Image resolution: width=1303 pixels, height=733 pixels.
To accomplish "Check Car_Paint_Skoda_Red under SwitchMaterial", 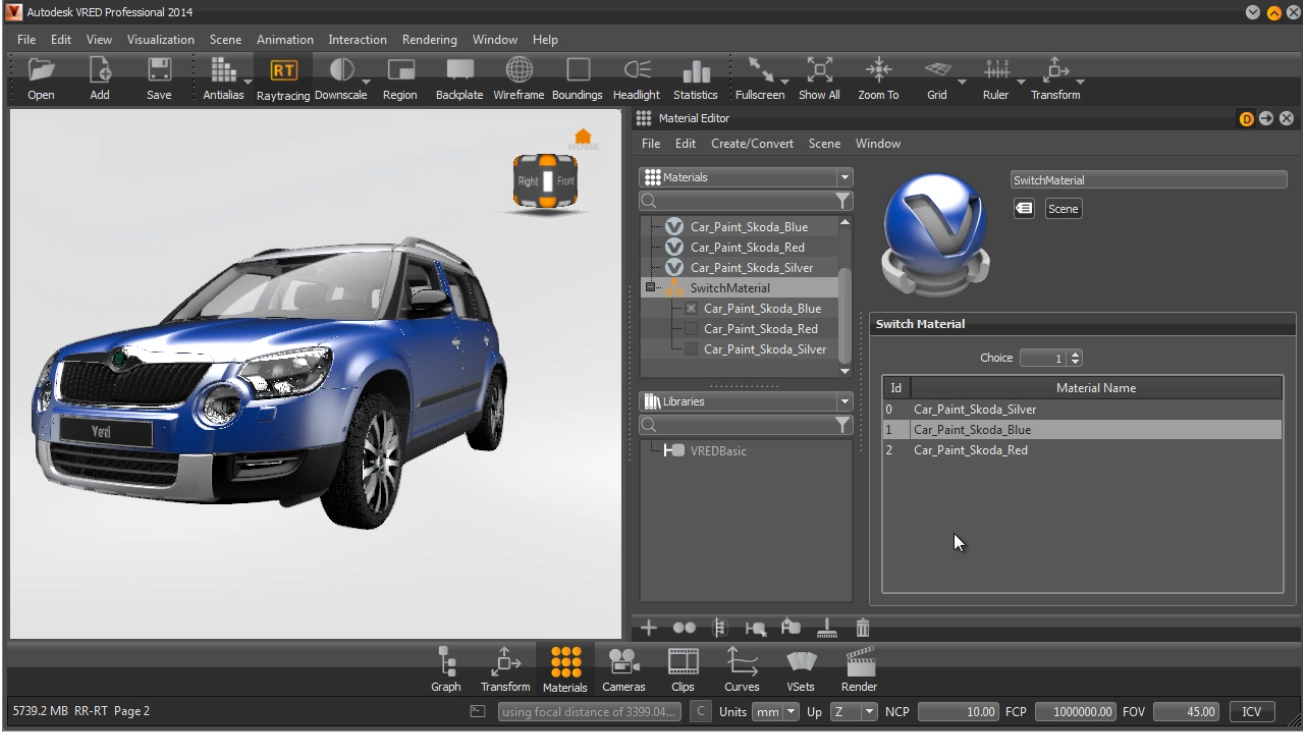I will [x=691, y=329].
